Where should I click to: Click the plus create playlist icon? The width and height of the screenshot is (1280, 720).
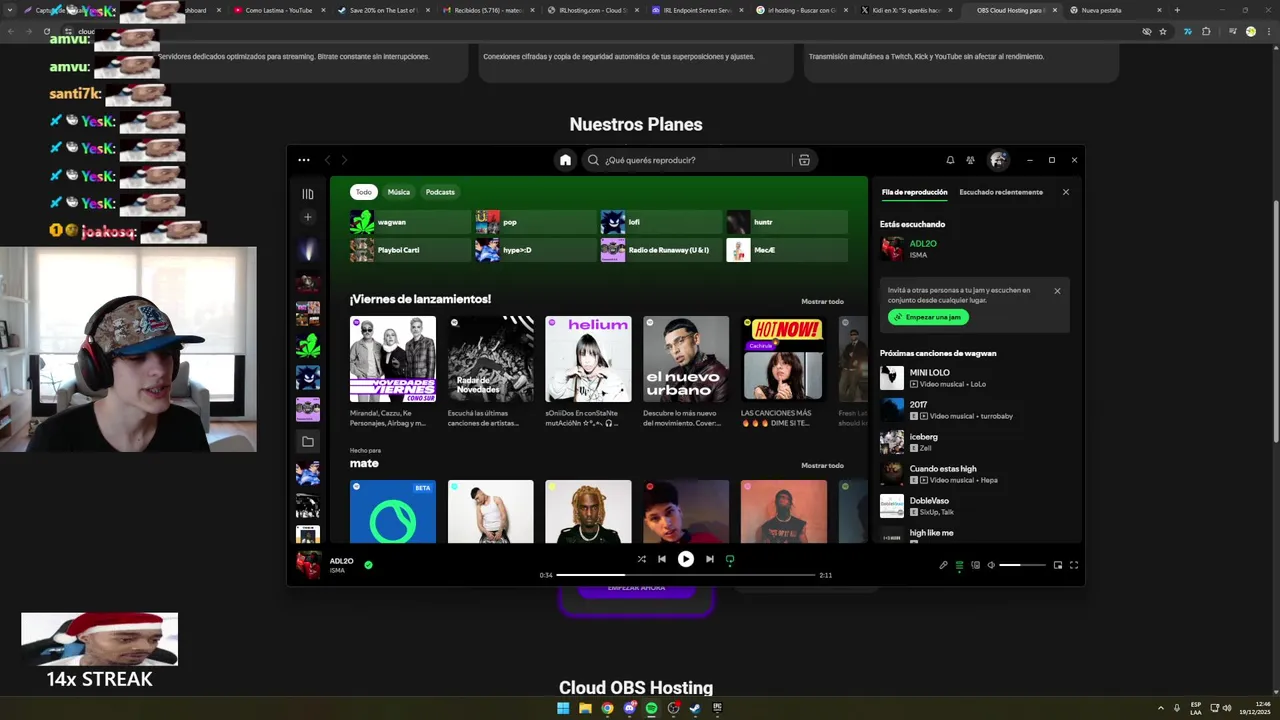click(308, 217)
